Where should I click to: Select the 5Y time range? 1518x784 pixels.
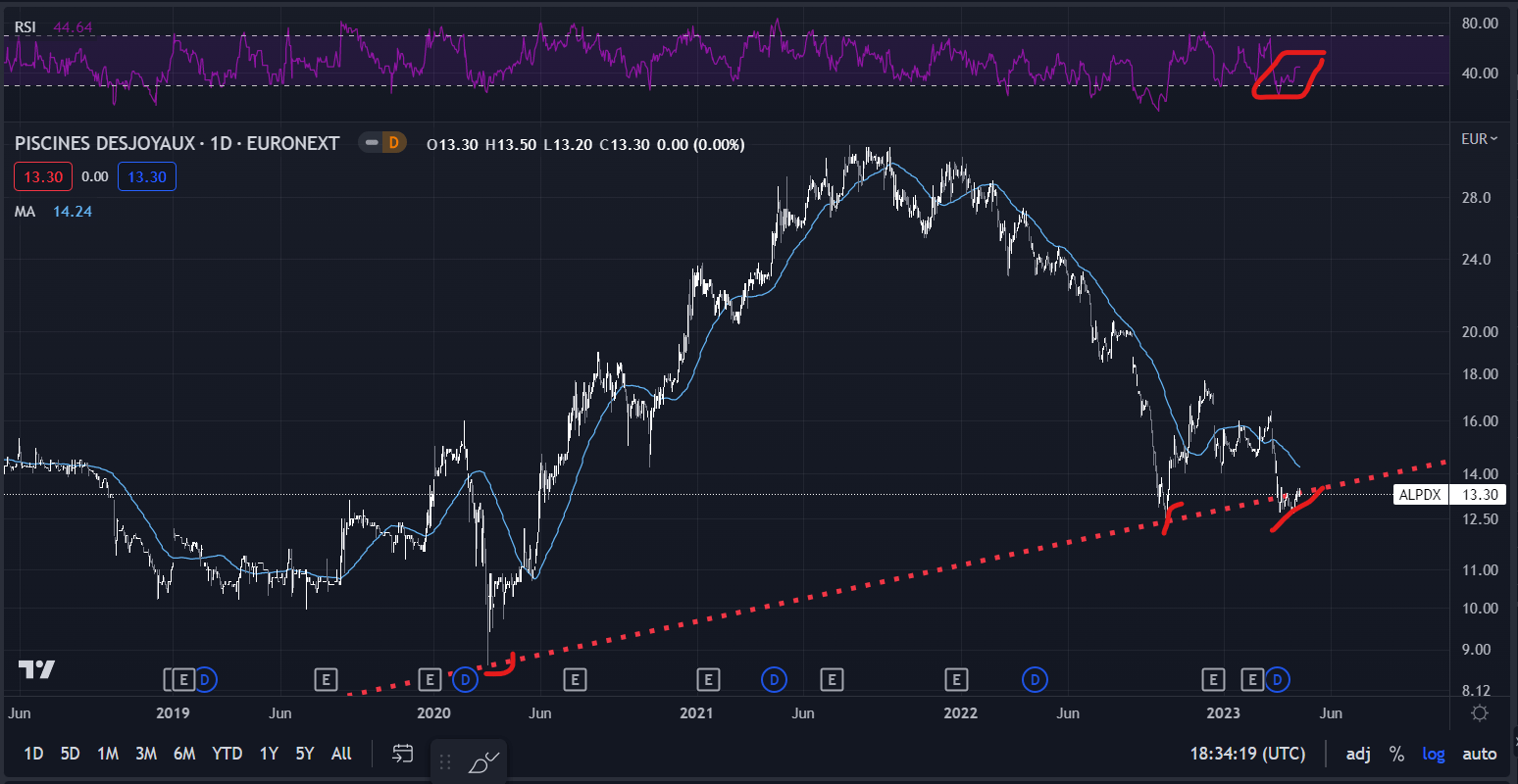305,754
